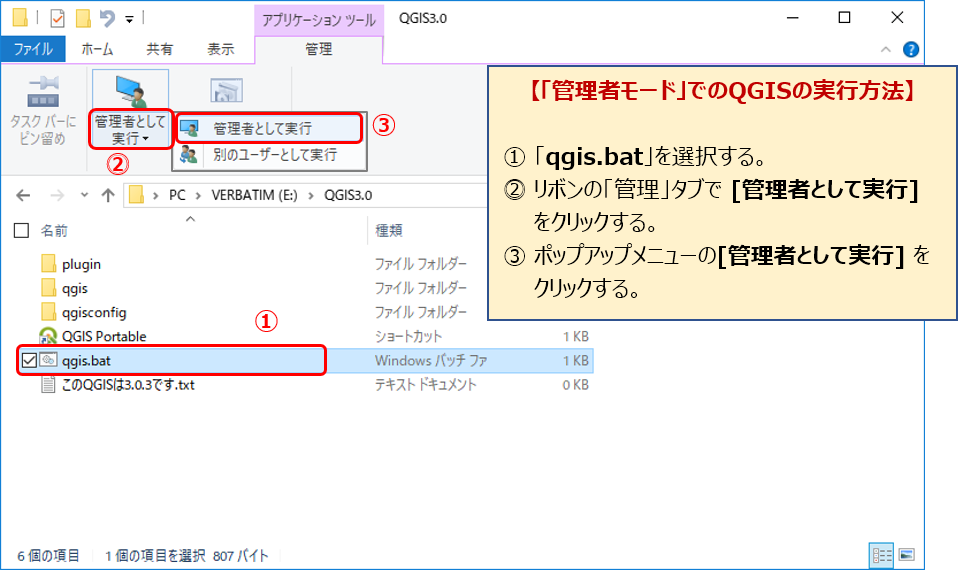Viewport: 958px width, 570px height.
Task: Click VERBATIM (E:) in the address path
Action: click(x=254, y=195)
